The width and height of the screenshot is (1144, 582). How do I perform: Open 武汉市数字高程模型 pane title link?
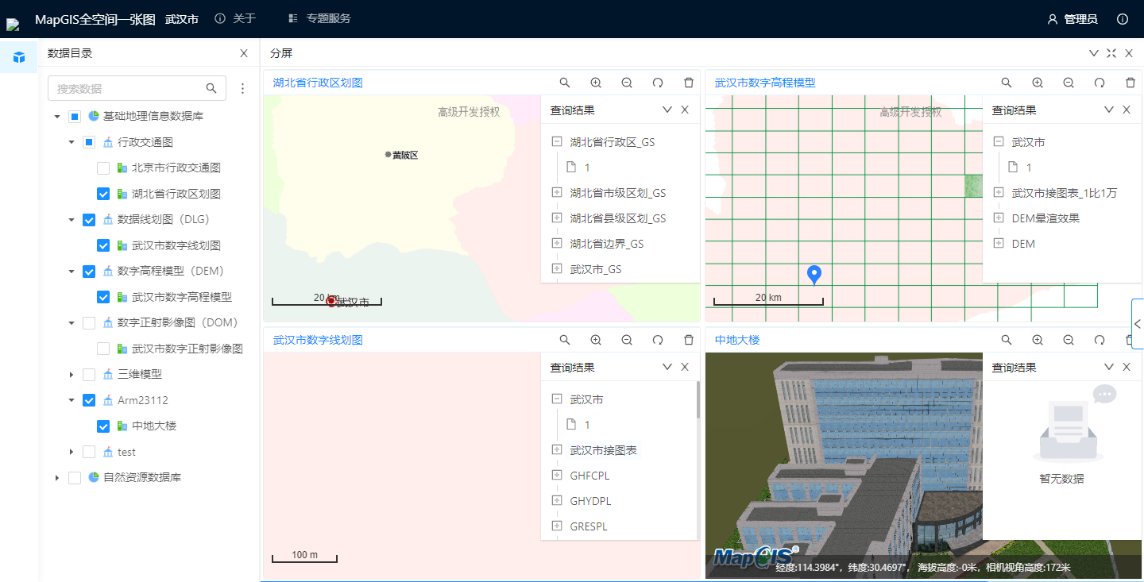[x=765, y=83]
